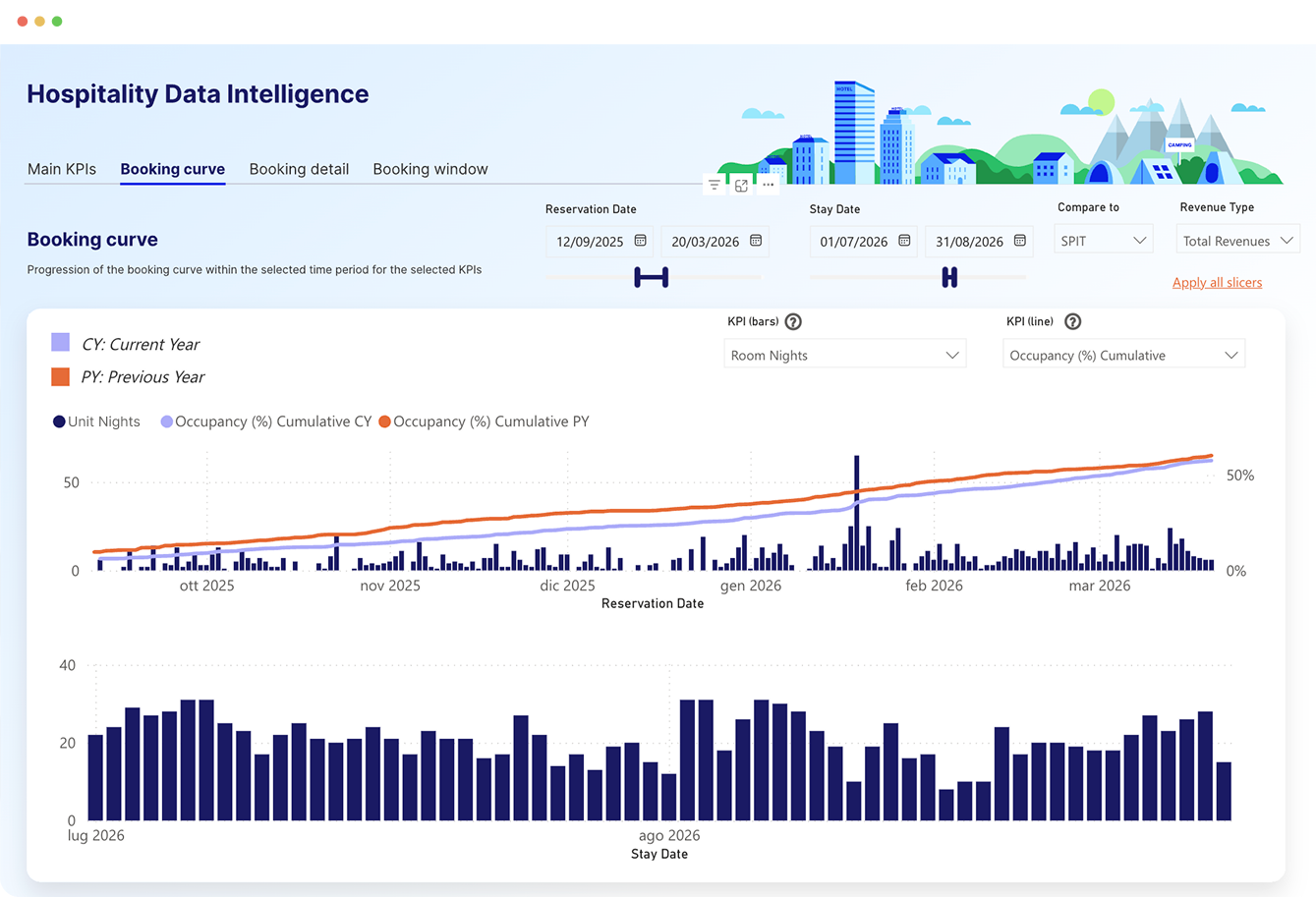This screenshot has height=897, width=1316.
Task: Toggle the Unit Nights legend entry
Action: pos(96,421)
